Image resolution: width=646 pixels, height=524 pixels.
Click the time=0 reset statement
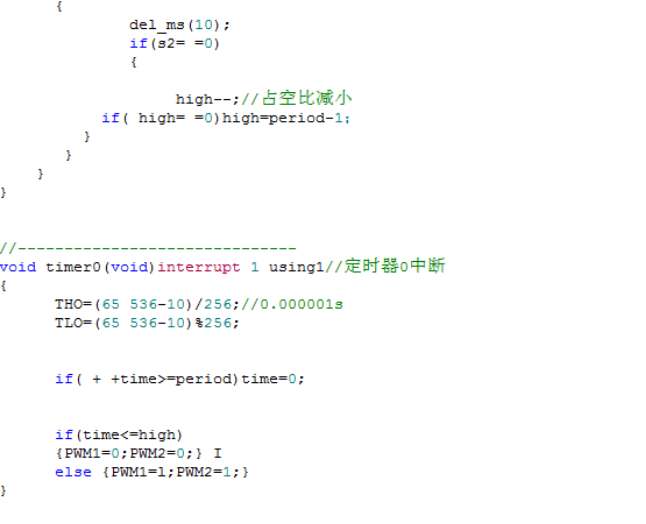pyautogui.click(x=273, y=379)
